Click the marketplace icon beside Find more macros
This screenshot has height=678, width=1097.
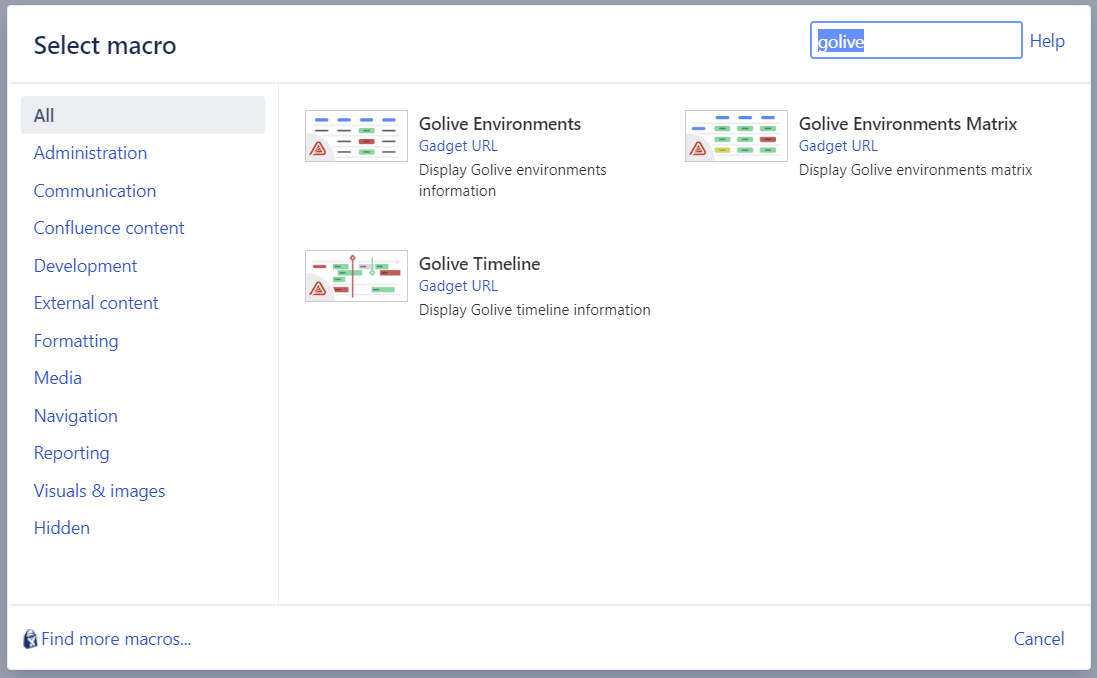30,639
